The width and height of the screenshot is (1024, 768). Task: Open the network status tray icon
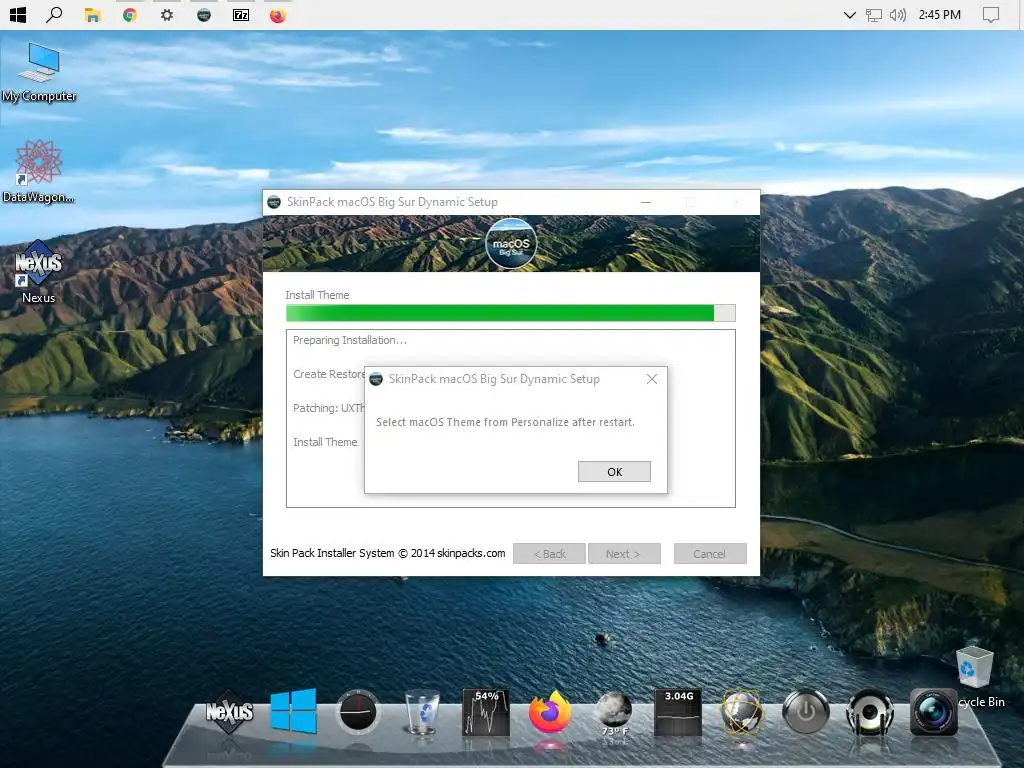point(874,15)
